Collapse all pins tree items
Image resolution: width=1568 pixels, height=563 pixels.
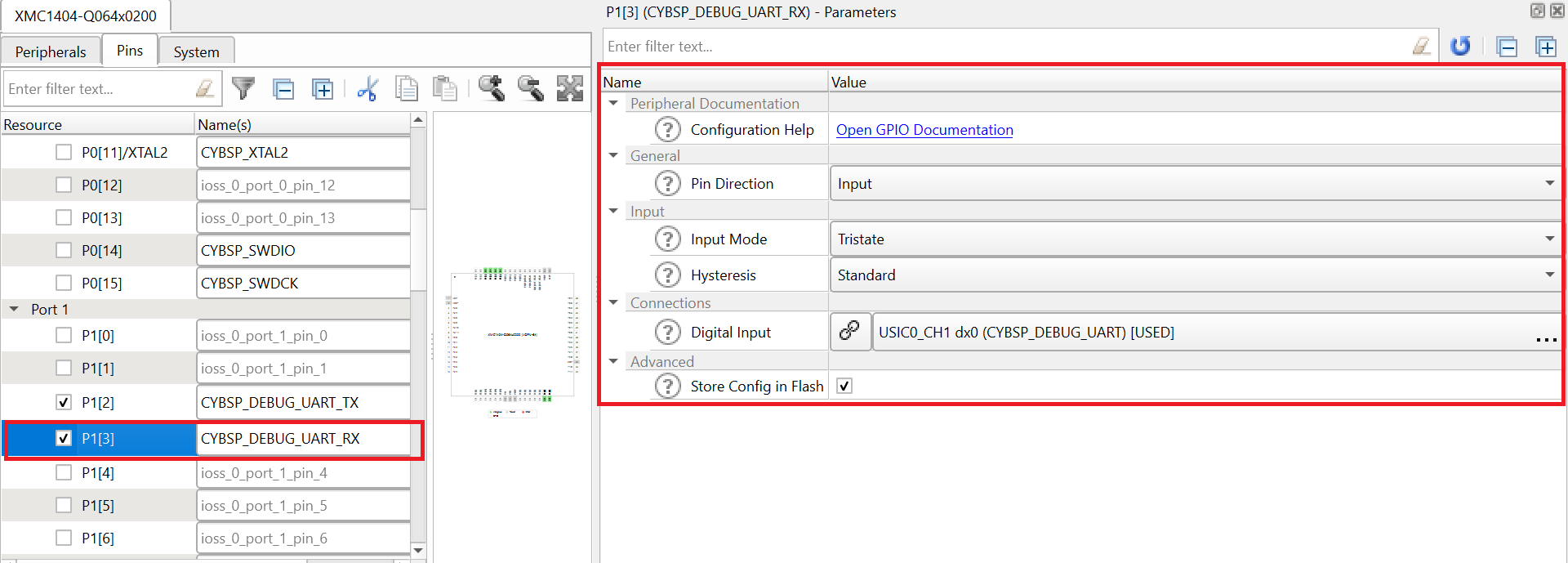coord(283,89)
